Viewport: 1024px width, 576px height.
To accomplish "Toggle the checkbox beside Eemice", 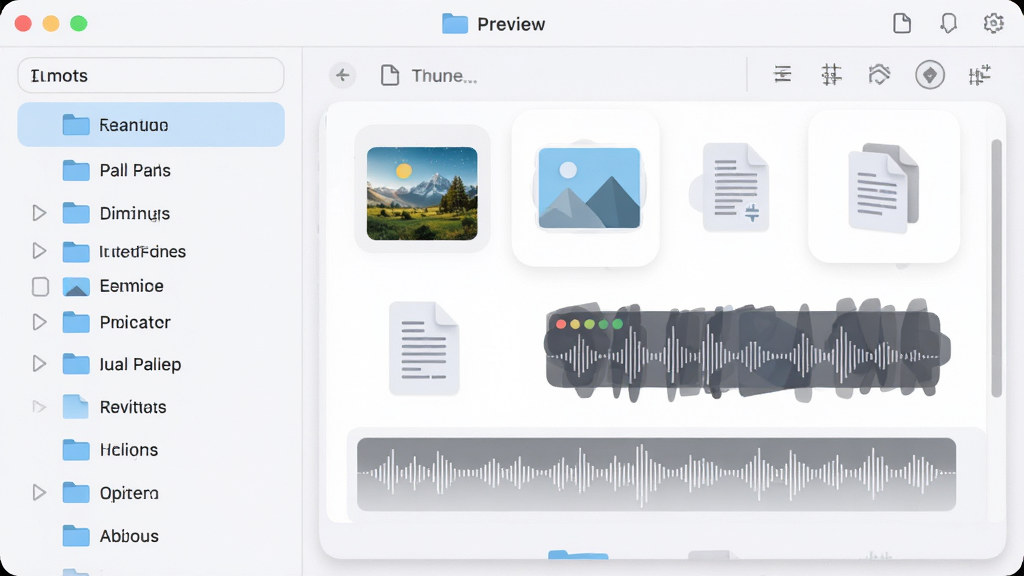I will [x=40, y=287].
